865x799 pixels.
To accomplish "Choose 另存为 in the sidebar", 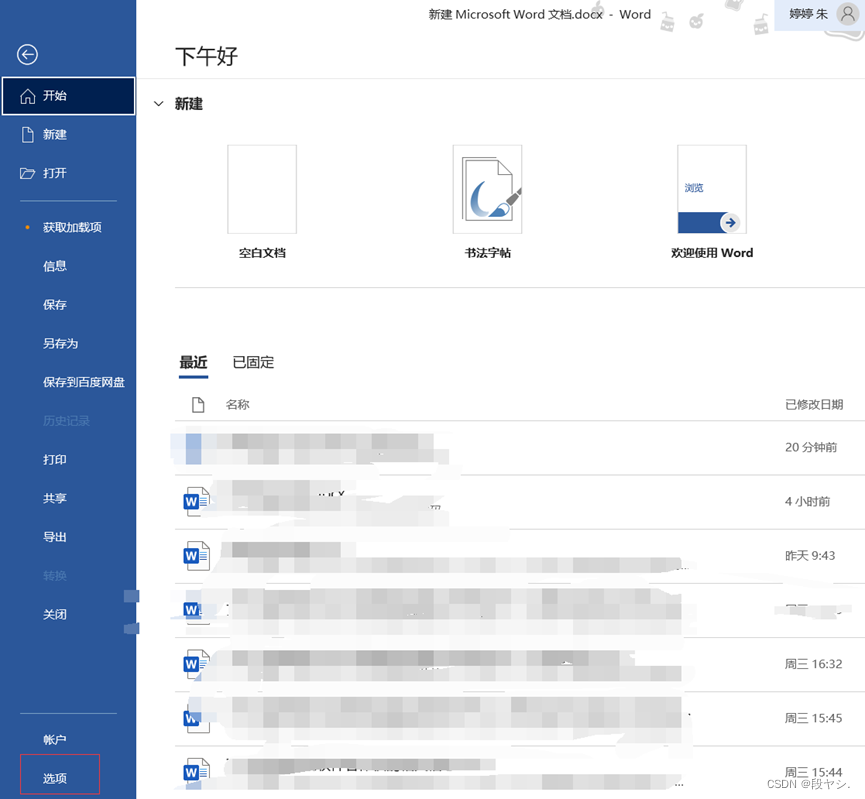I will [61, 343].
